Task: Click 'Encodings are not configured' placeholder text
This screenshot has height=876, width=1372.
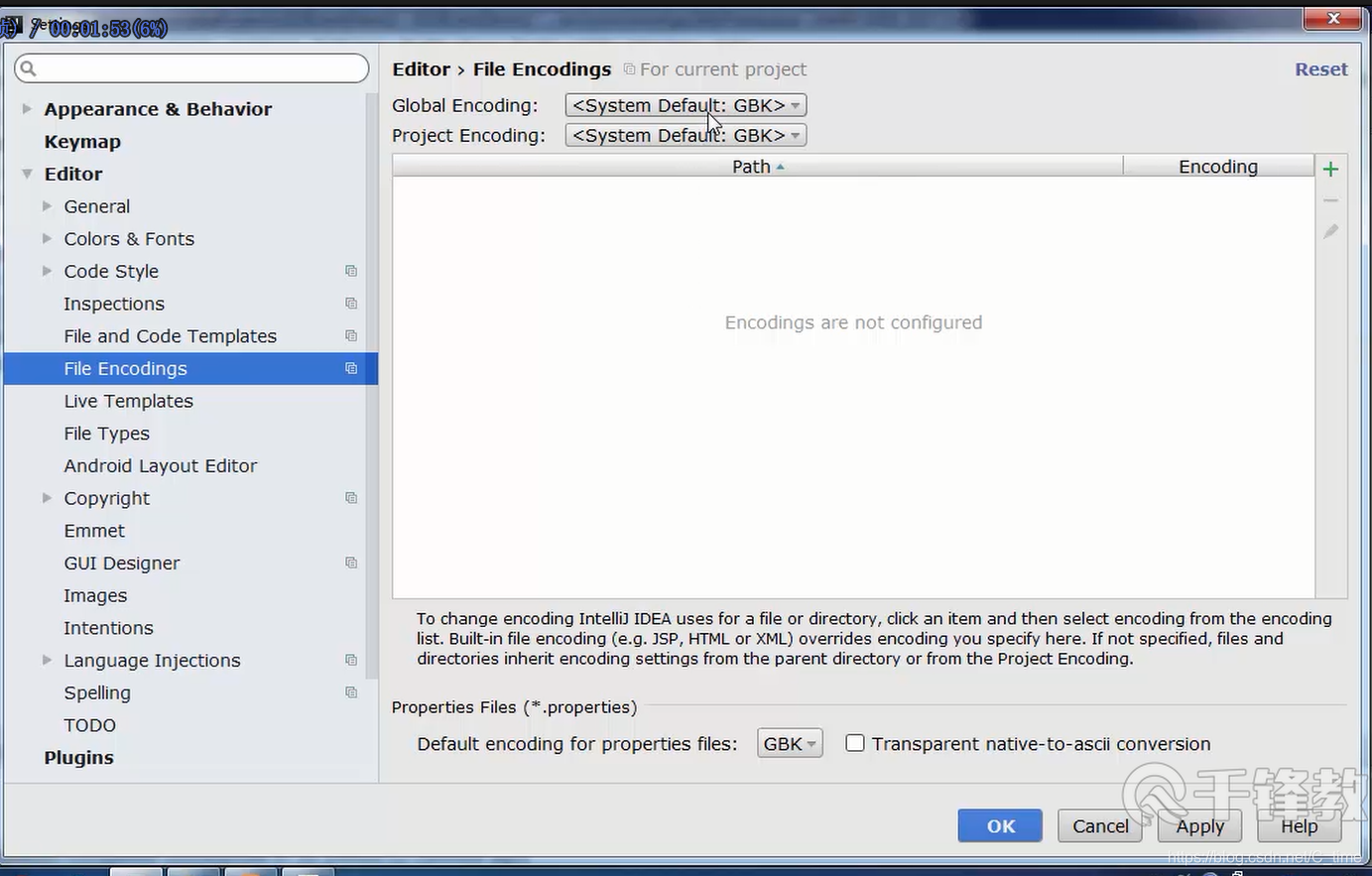Action: [x=853, y=322]
